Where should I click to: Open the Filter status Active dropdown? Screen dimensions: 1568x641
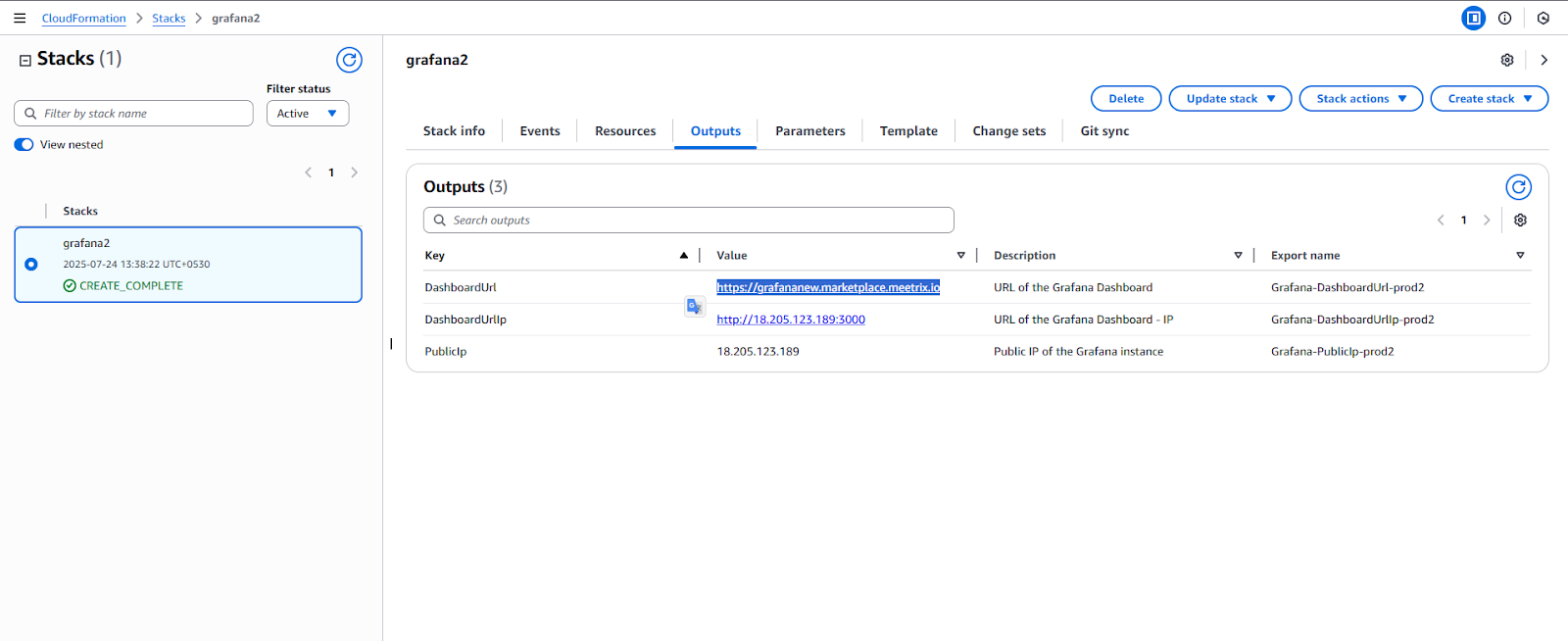pos(308,114)
